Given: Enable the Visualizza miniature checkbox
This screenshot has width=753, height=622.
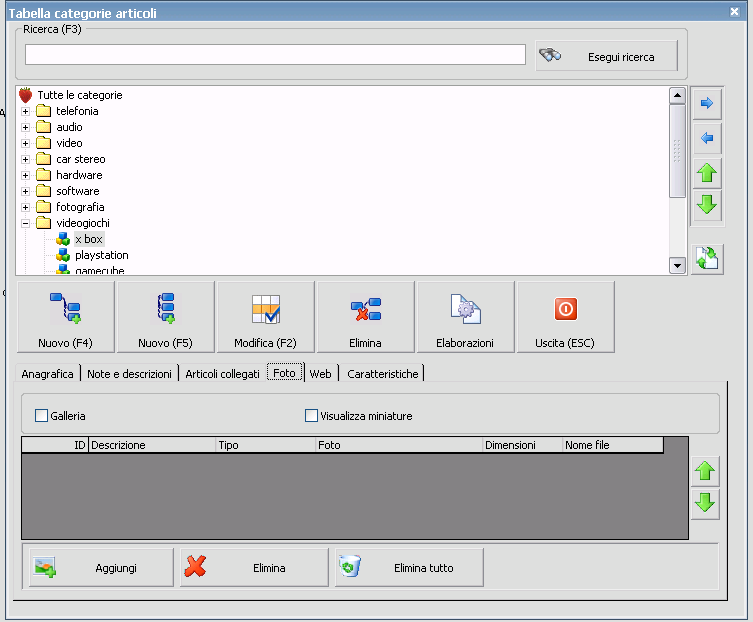Looking at the screenshot, I should (311, 415).
